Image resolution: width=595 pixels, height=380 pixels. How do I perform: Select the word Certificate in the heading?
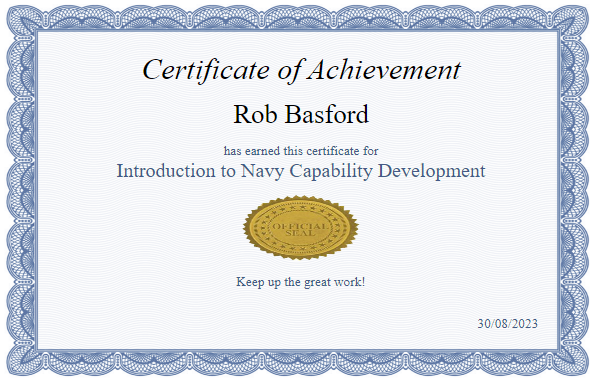pos(206,70)
